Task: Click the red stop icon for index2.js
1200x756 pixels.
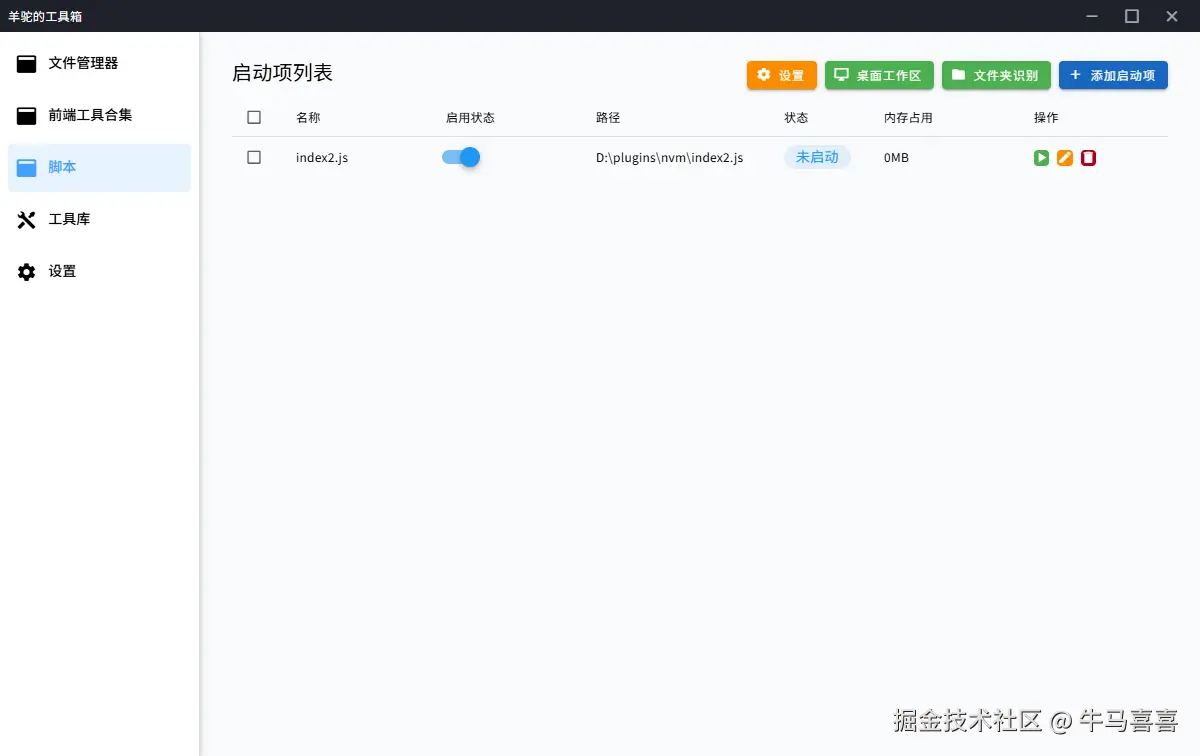Action: pos(1089,157)
